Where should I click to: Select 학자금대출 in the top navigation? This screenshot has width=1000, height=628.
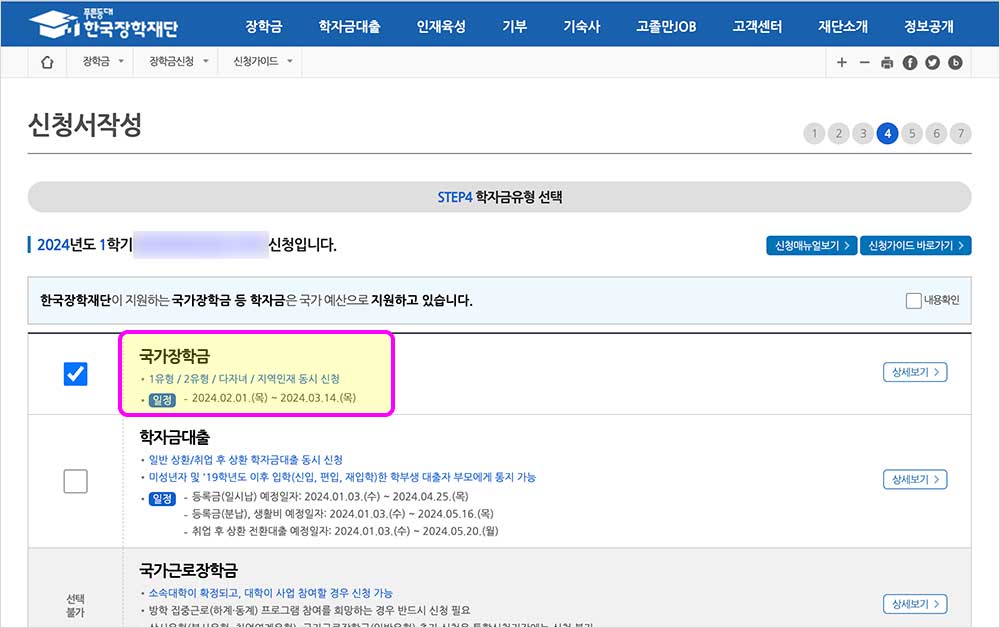351,25
